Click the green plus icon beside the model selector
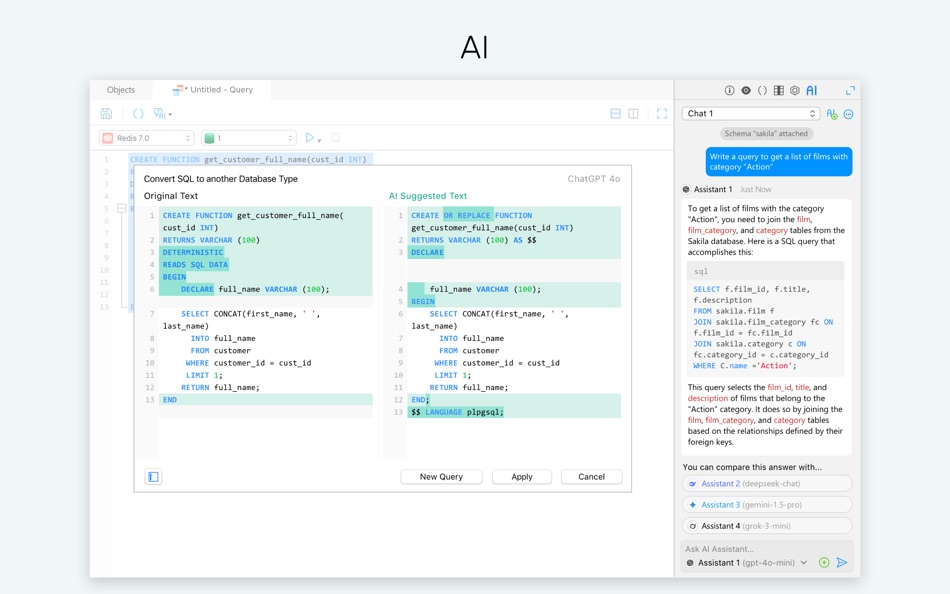Viewport: 950px width, 594px height. point(824,562)
